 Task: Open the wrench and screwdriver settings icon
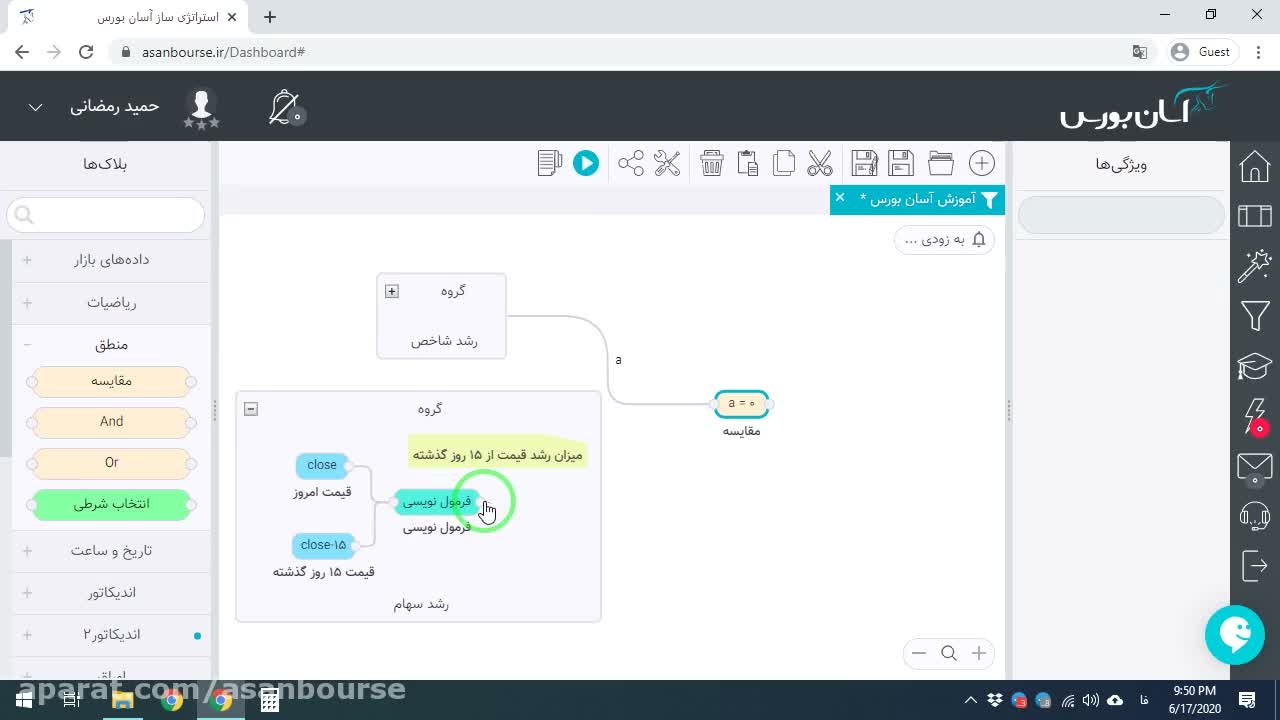point(667,163)
